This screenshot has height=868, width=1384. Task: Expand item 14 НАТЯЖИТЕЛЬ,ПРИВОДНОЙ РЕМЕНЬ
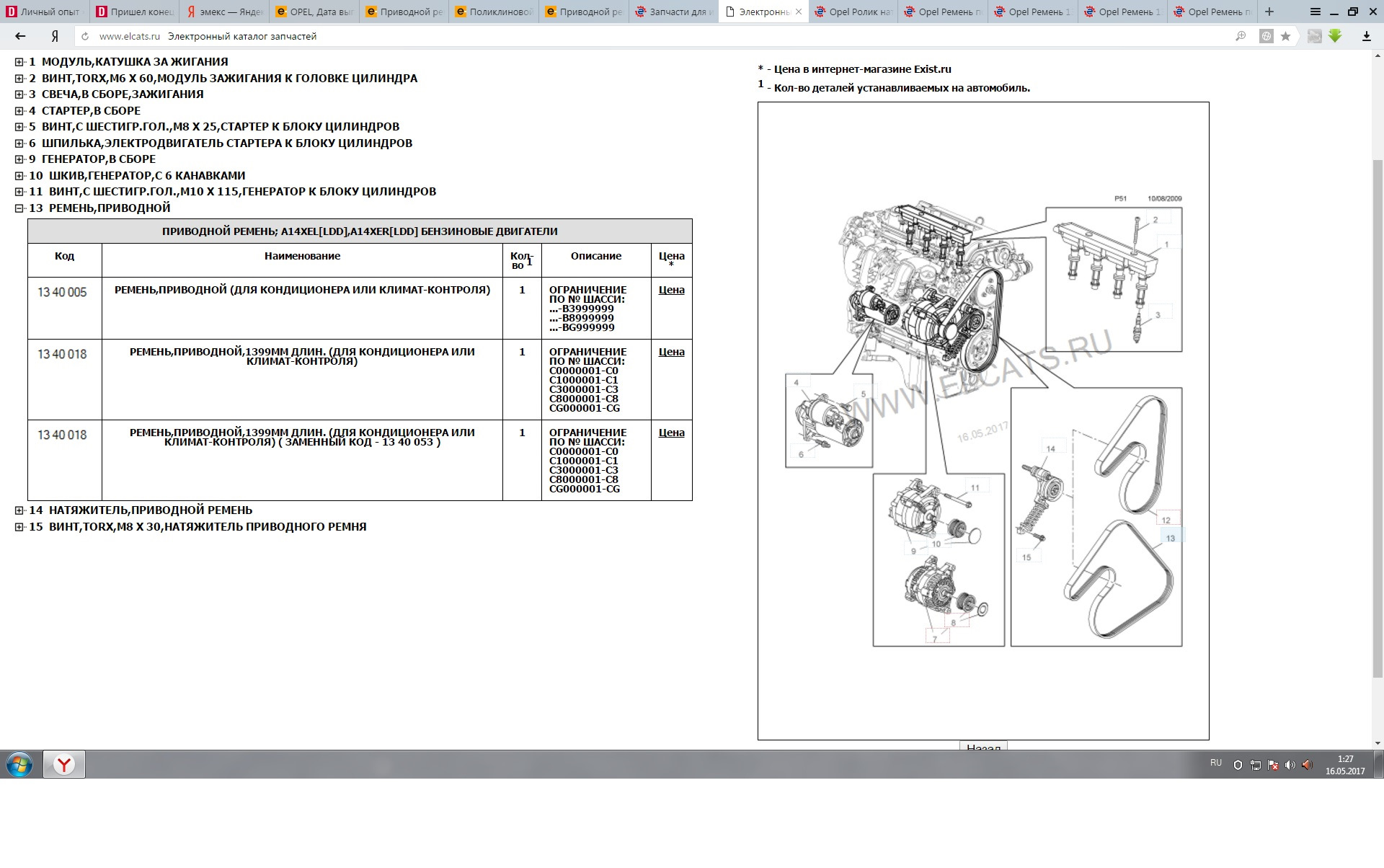(x=19, y=510)
